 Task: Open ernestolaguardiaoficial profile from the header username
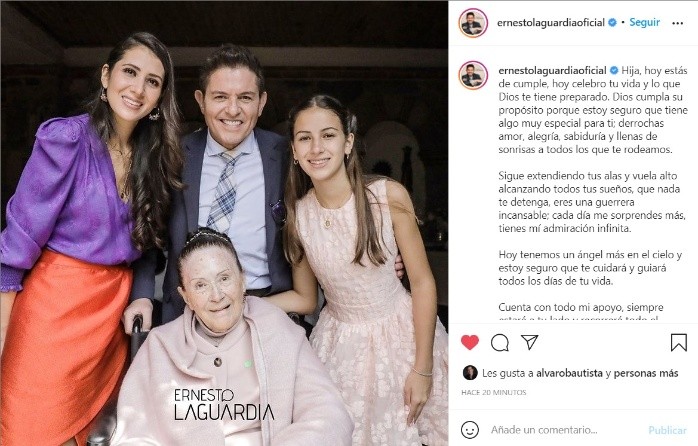[x=551, y=23]
